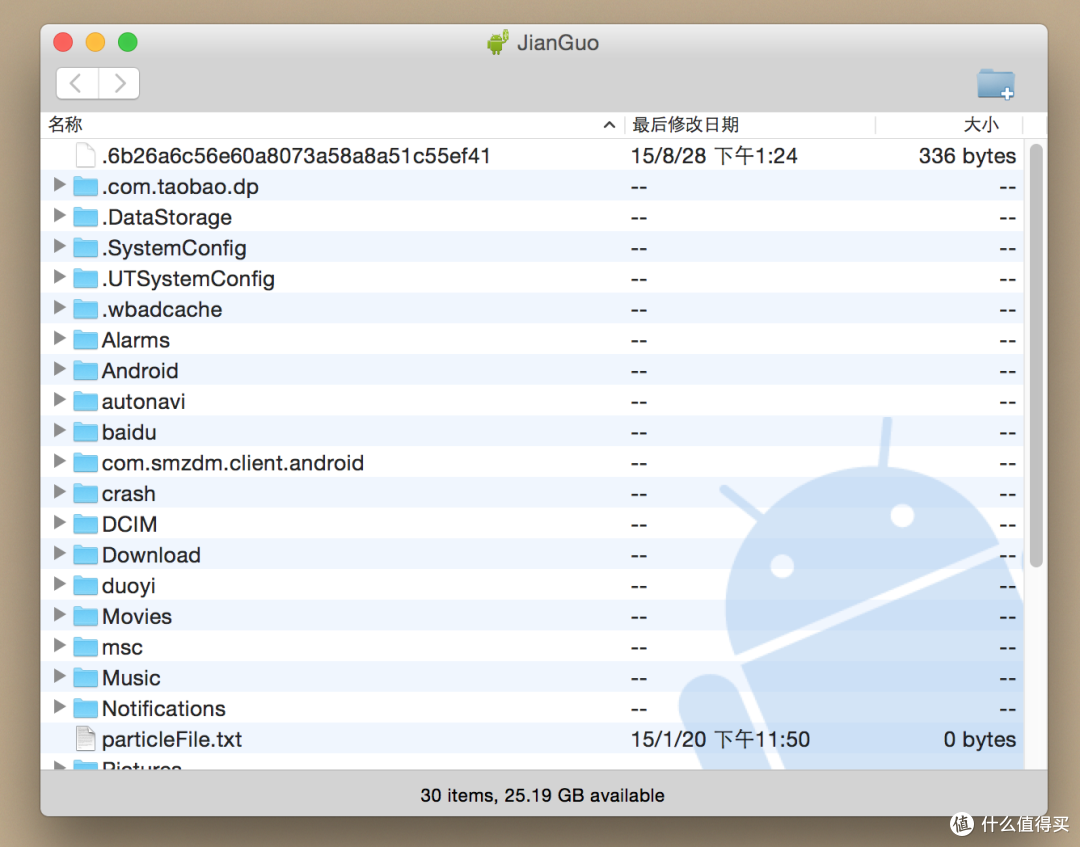
Task: Select the duoyi folder icon
Action: 85,585
